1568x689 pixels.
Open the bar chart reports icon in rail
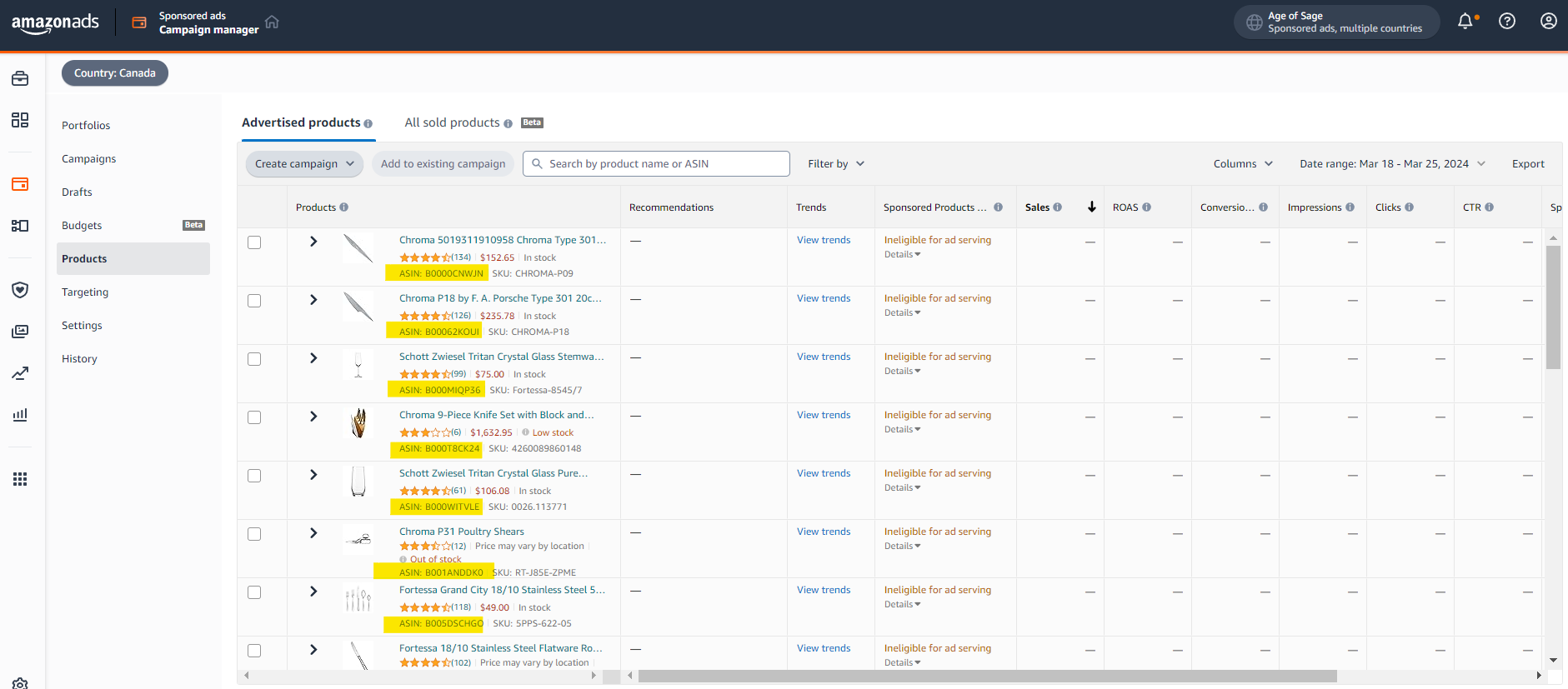pos(20,415)
